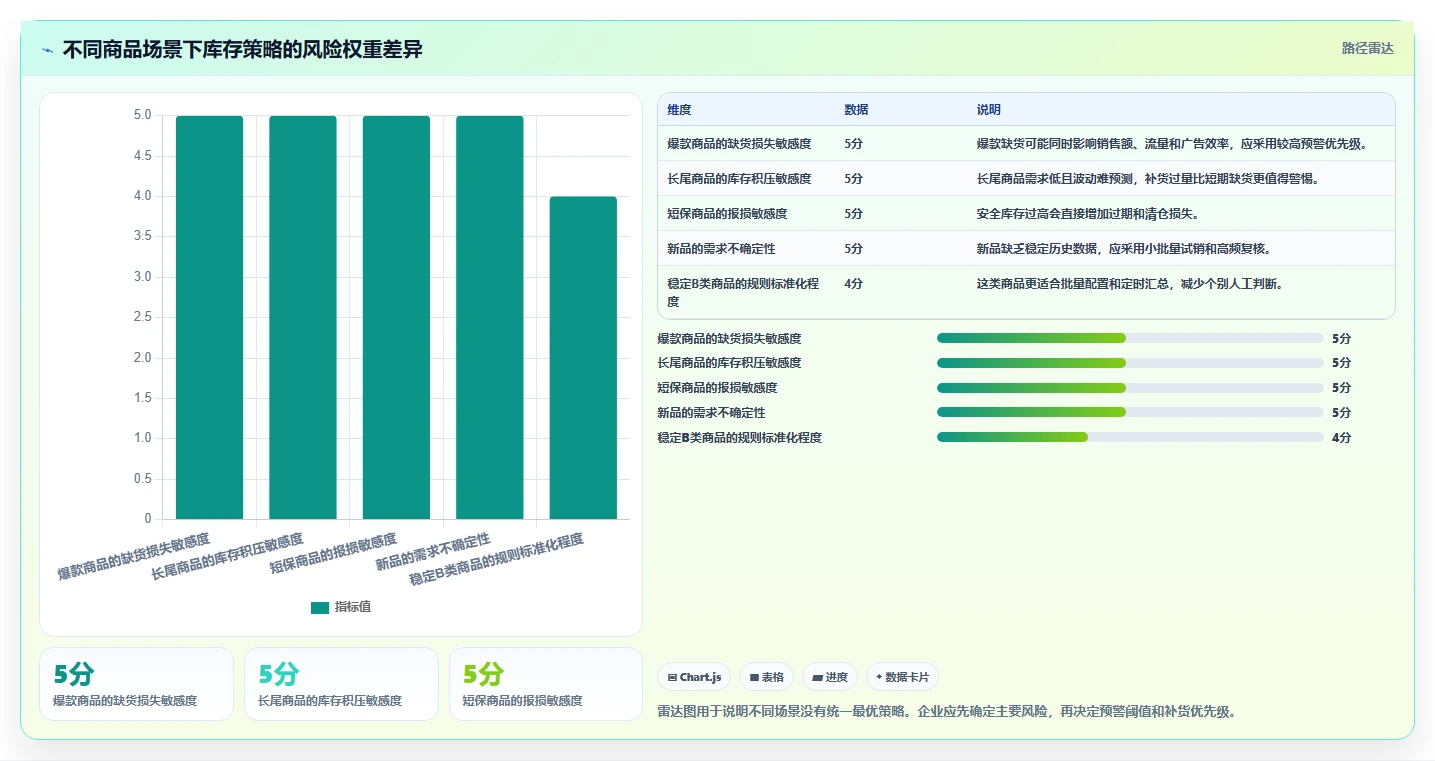Screen dimensions: 1435x761
Task: Select table row cell 爆款商品的缺货损失敏感度
Action: [739, 144]
